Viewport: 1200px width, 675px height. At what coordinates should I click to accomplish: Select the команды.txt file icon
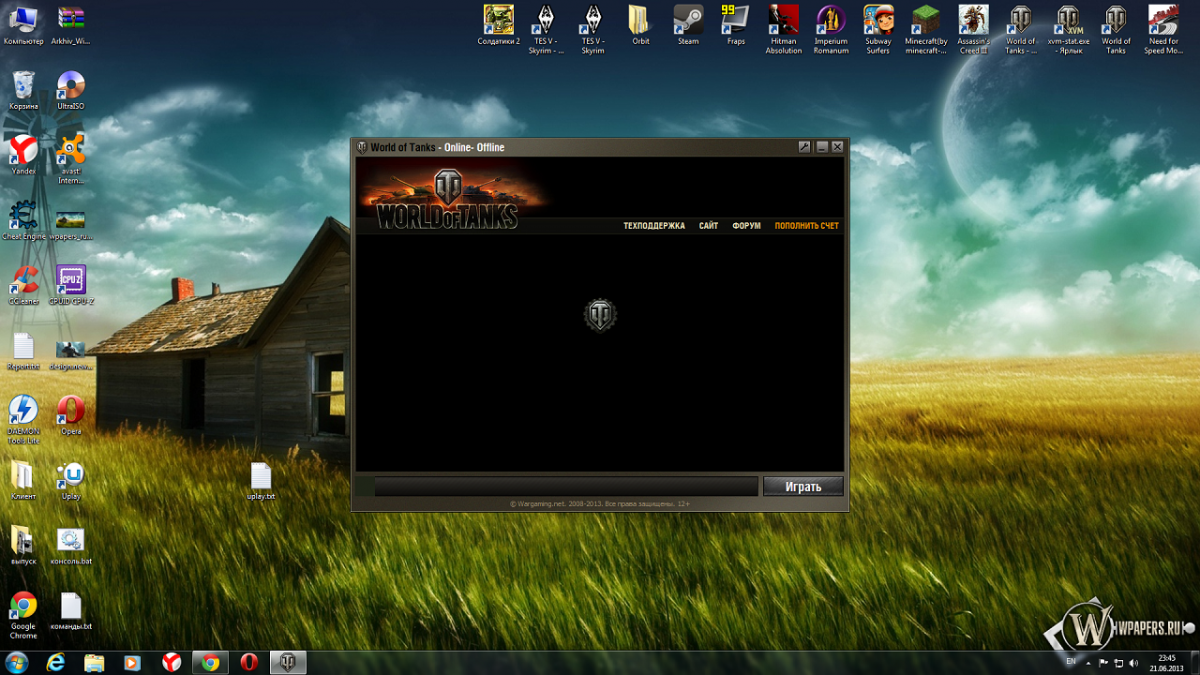coord(70,611)
